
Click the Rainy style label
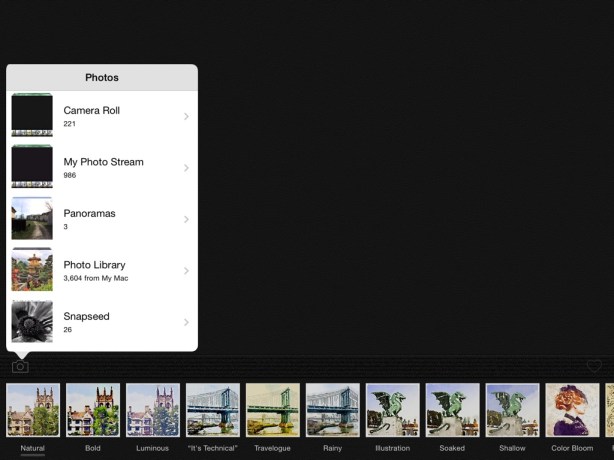332,448
